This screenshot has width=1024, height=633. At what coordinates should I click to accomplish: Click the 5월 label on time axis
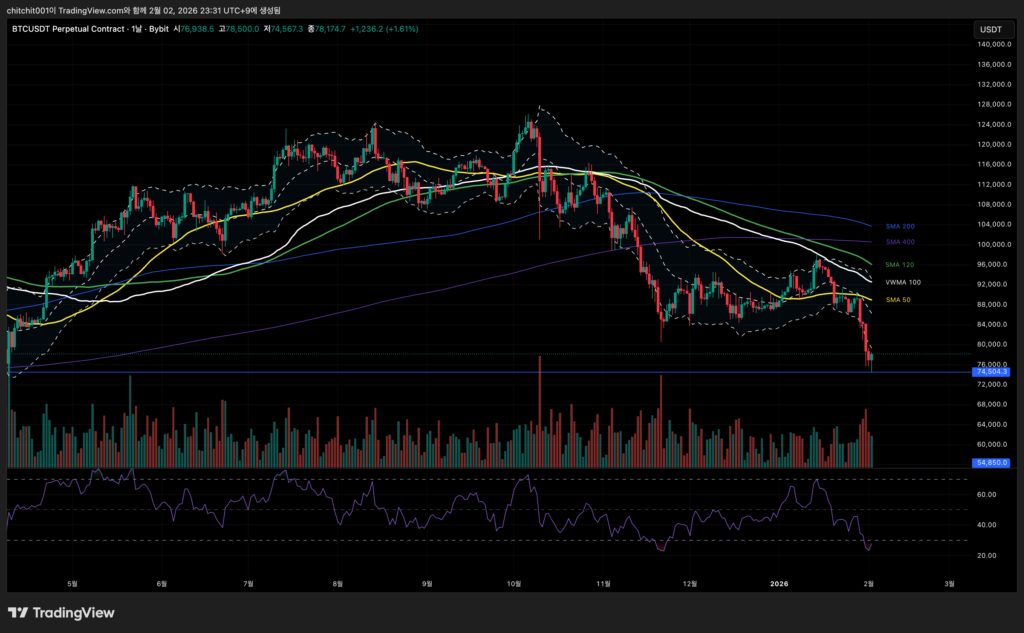[x=72, y=582]
